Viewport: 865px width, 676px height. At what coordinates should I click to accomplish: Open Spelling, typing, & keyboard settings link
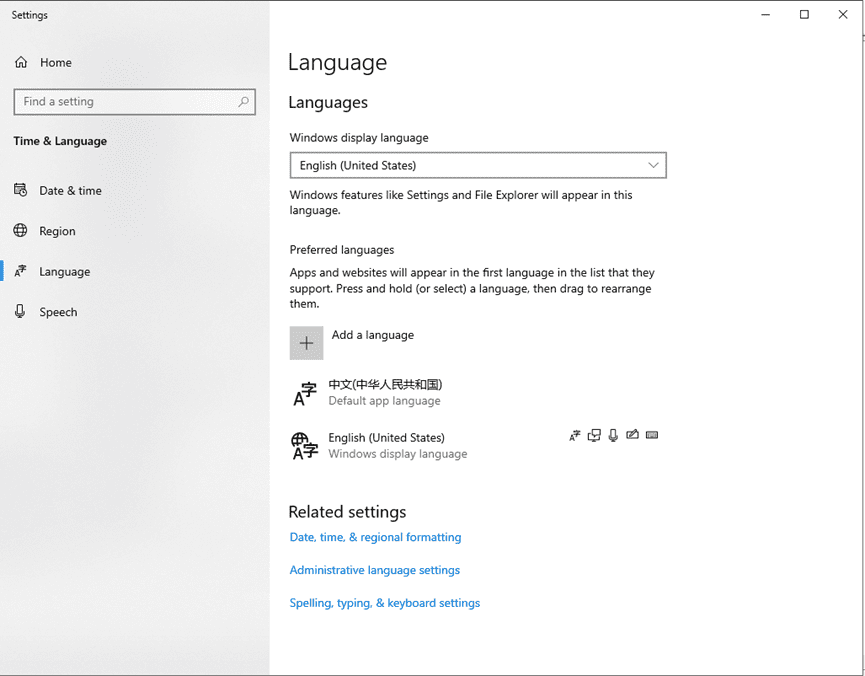[384, 603]
